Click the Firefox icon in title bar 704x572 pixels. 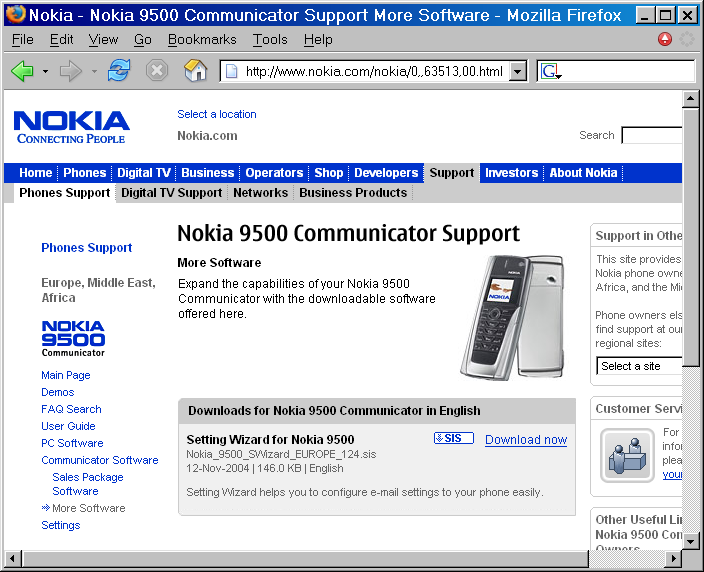pos(16,14)
